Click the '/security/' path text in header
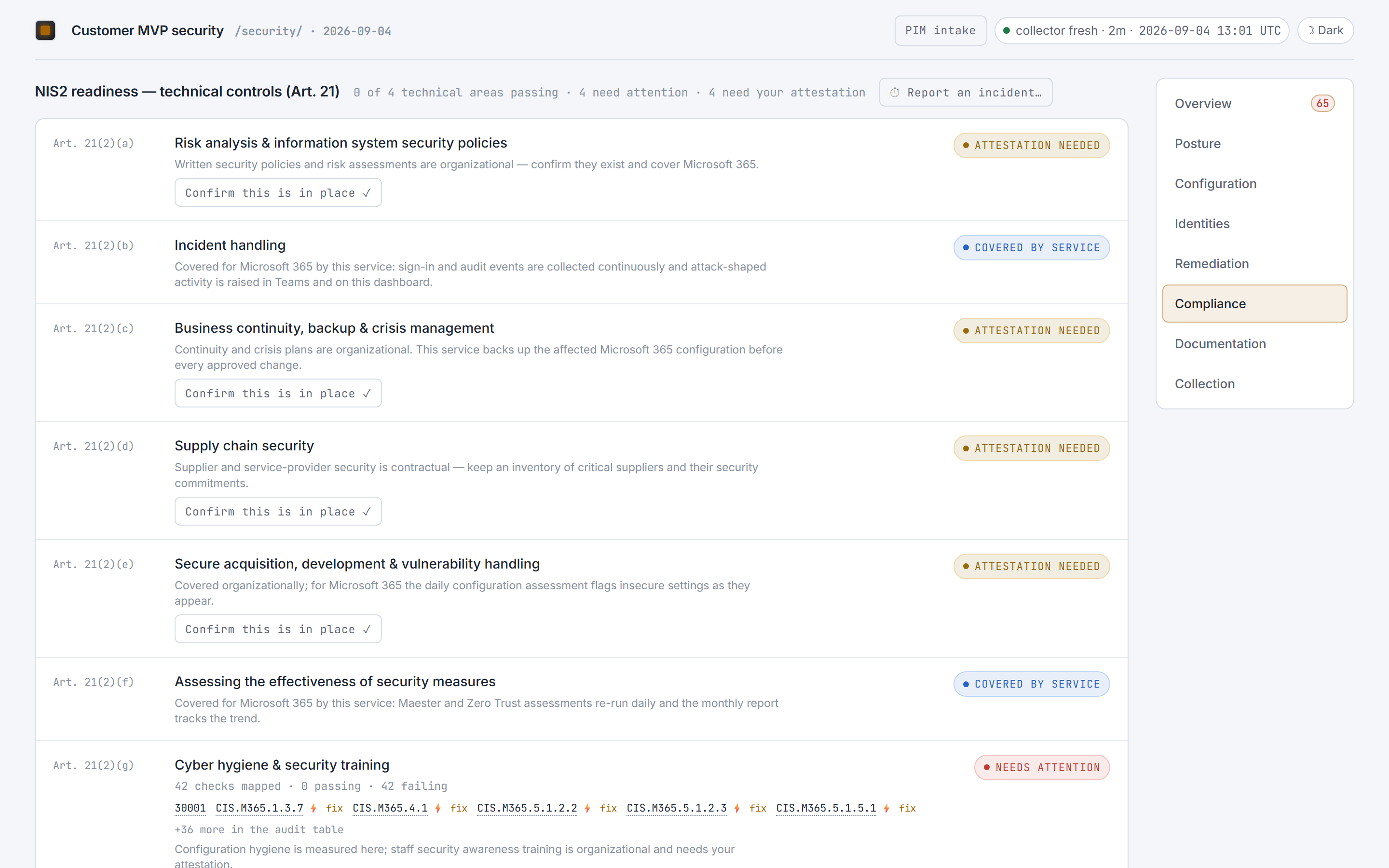Viewport: 1389px width, 868px height. pyautogui.click(x=269, y=31)
